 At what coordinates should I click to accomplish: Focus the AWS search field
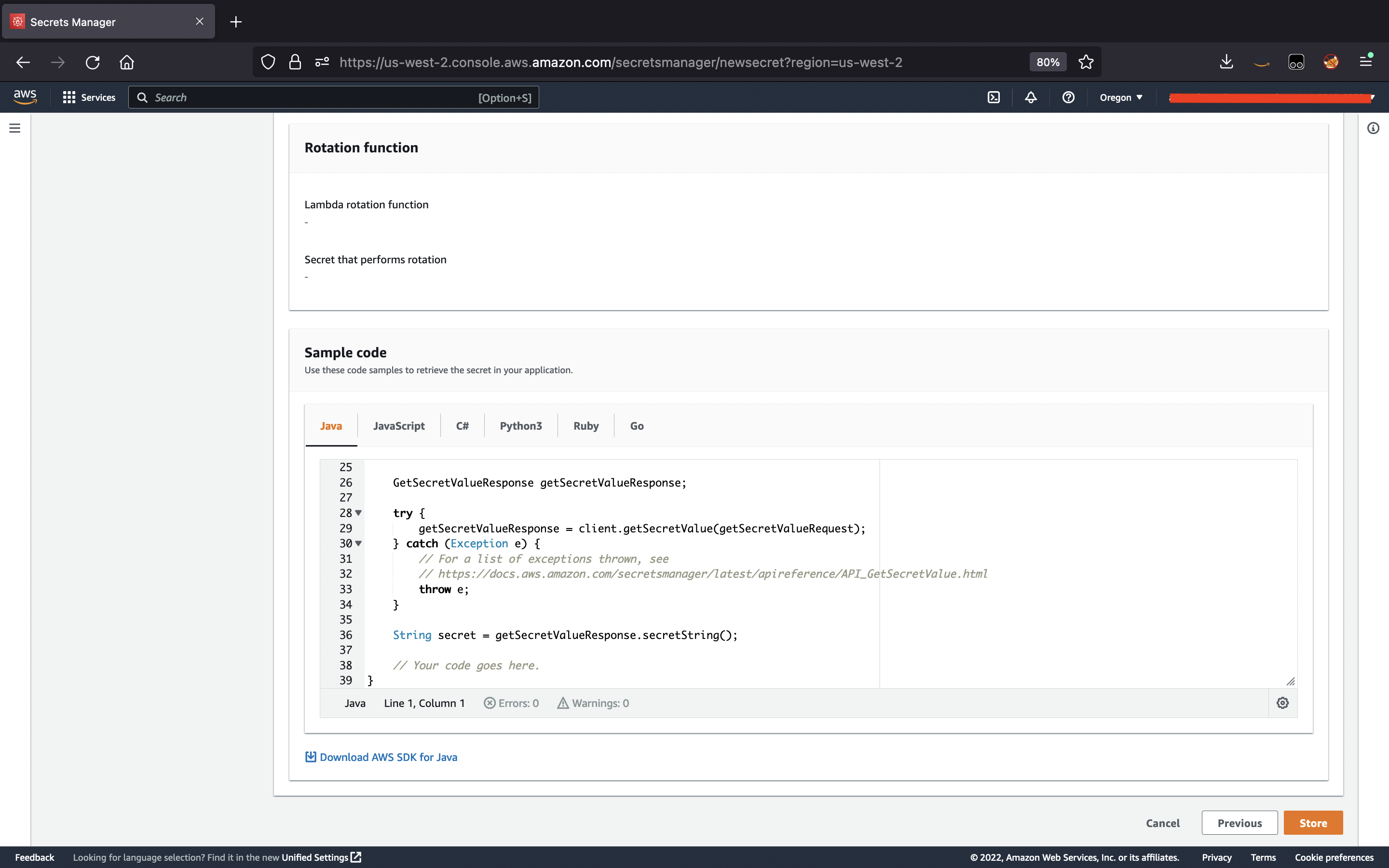[x=333, y=97]
